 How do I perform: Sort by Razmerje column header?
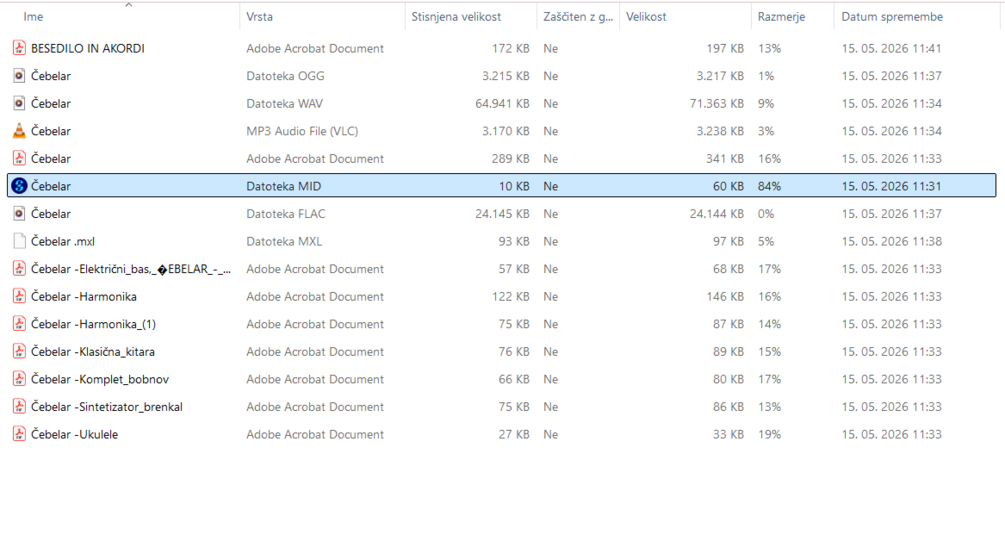pyautogui.click(x=781, y=17)
